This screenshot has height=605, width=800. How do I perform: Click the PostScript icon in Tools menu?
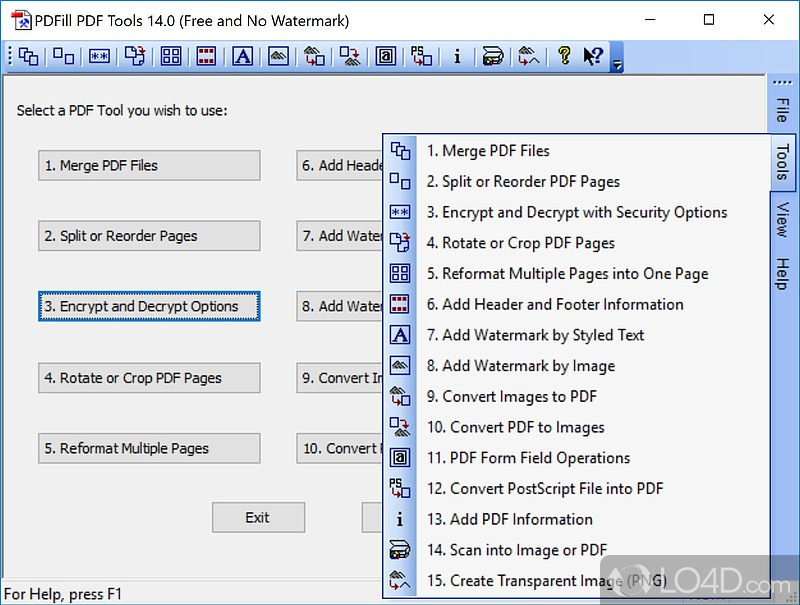click(400, 488)
